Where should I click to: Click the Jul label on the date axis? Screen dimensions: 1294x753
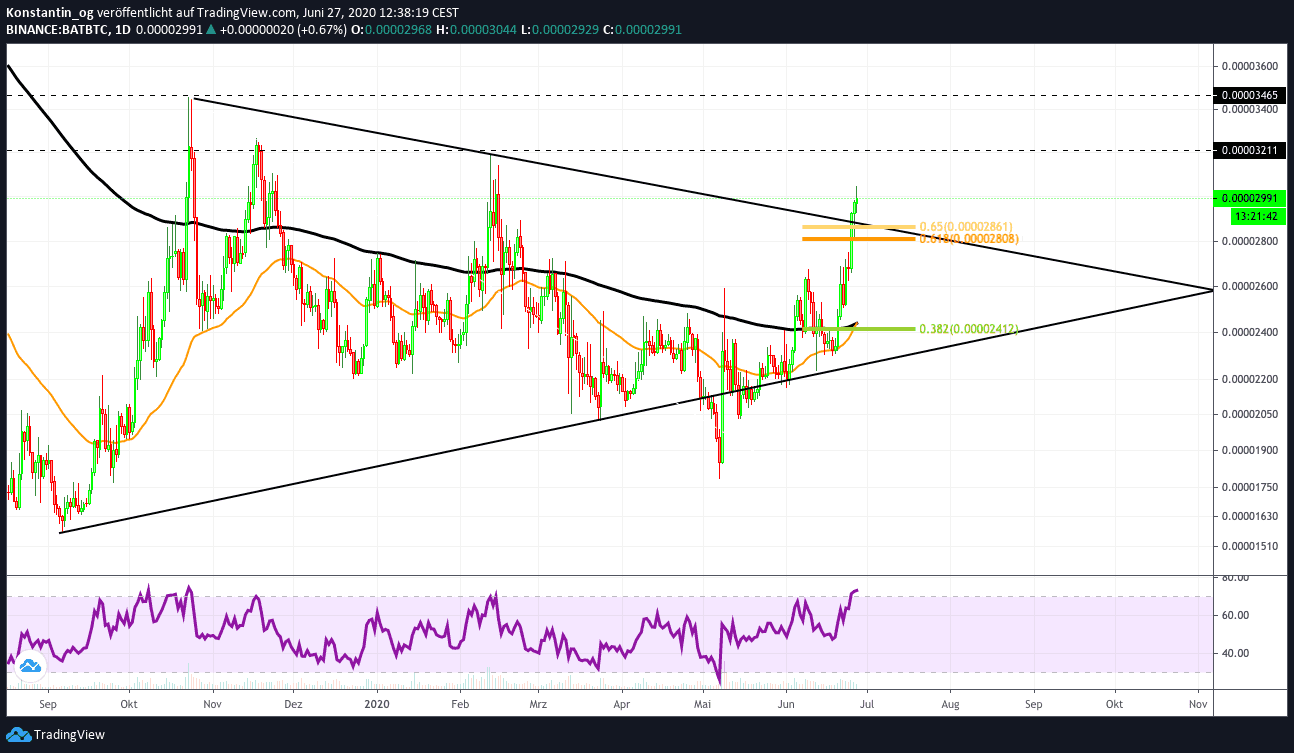tap(866, 704)
